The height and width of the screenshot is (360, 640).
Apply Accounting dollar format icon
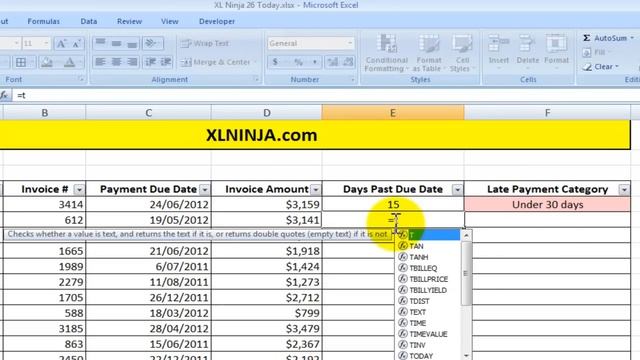pyautogui.click(x=275, y=62)
